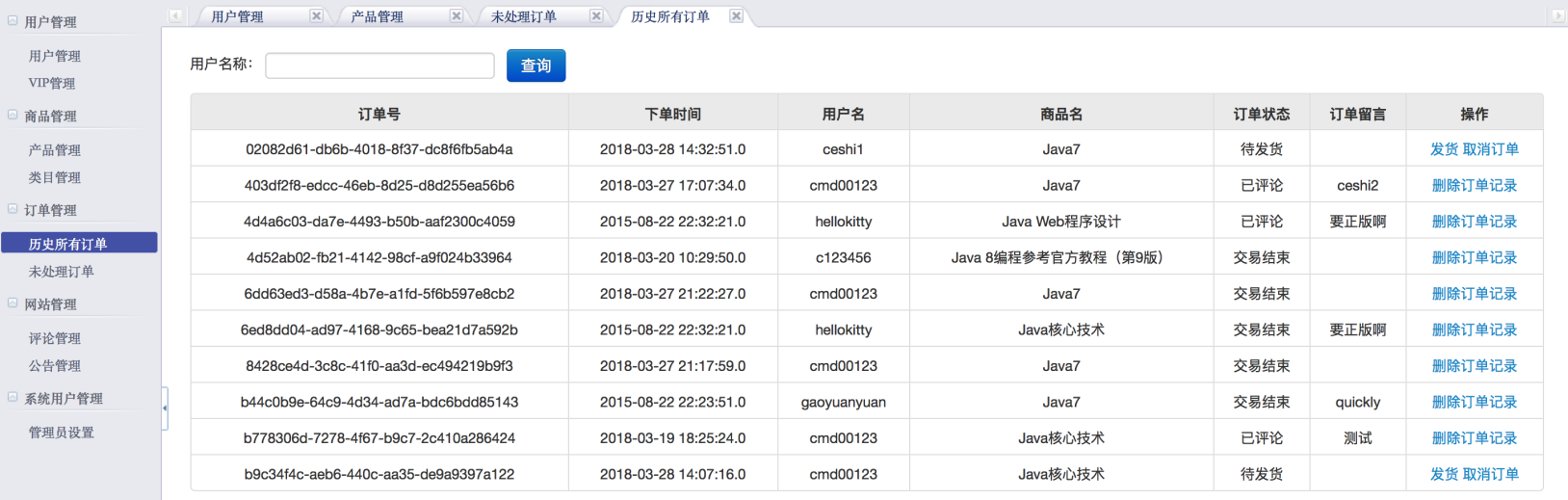
Task: Close the 未处理订单 tab
Action: (596, 15)
